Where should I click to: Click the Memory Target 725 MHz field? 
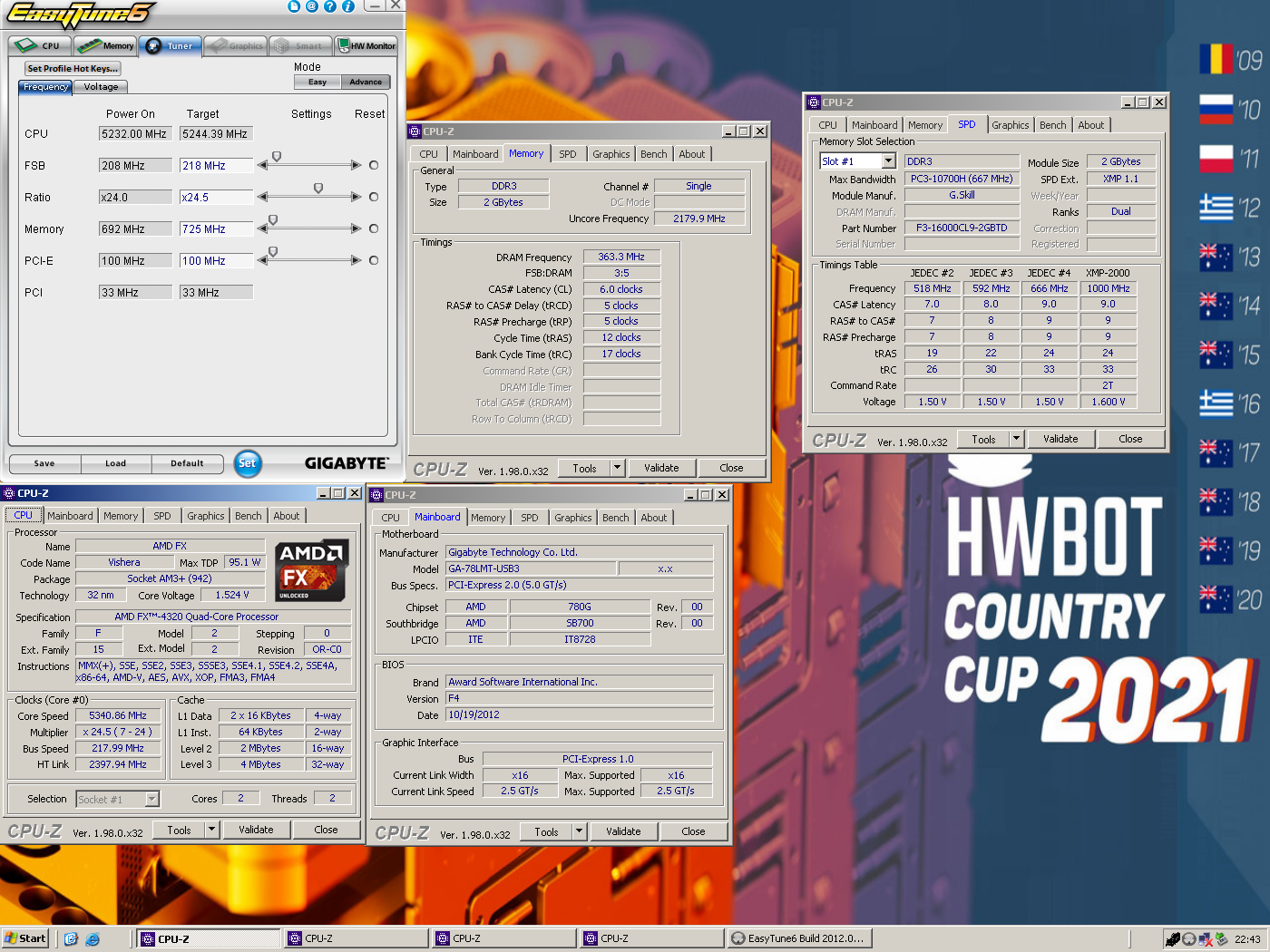point(216,229)
